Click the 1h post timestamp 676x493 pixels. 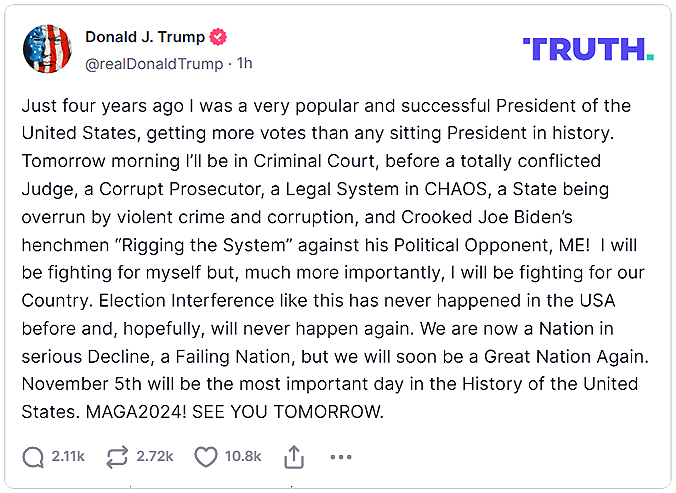tap(244, 63)
